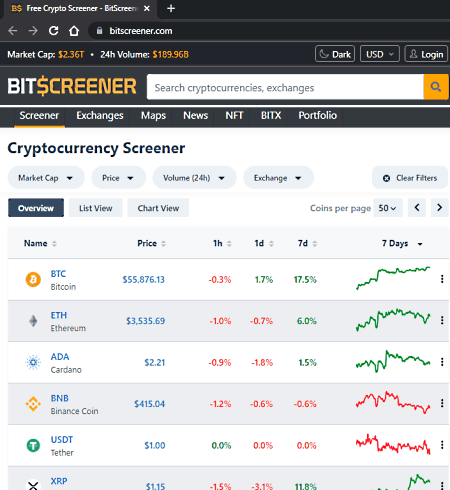Image resolution: width=450 pixels, height=490 pixels.
Task: Open the three-dot menu for Ethereum row
Action: point(442,320)
